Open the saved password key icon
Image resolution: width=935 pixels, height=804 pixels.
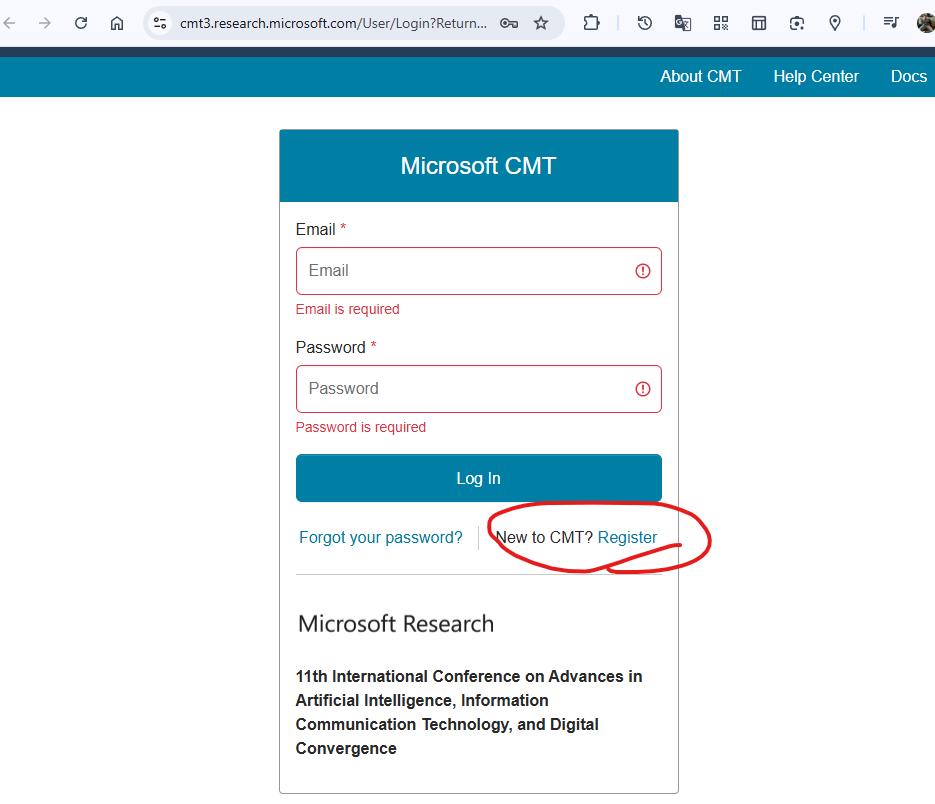(x=509, y=23)
